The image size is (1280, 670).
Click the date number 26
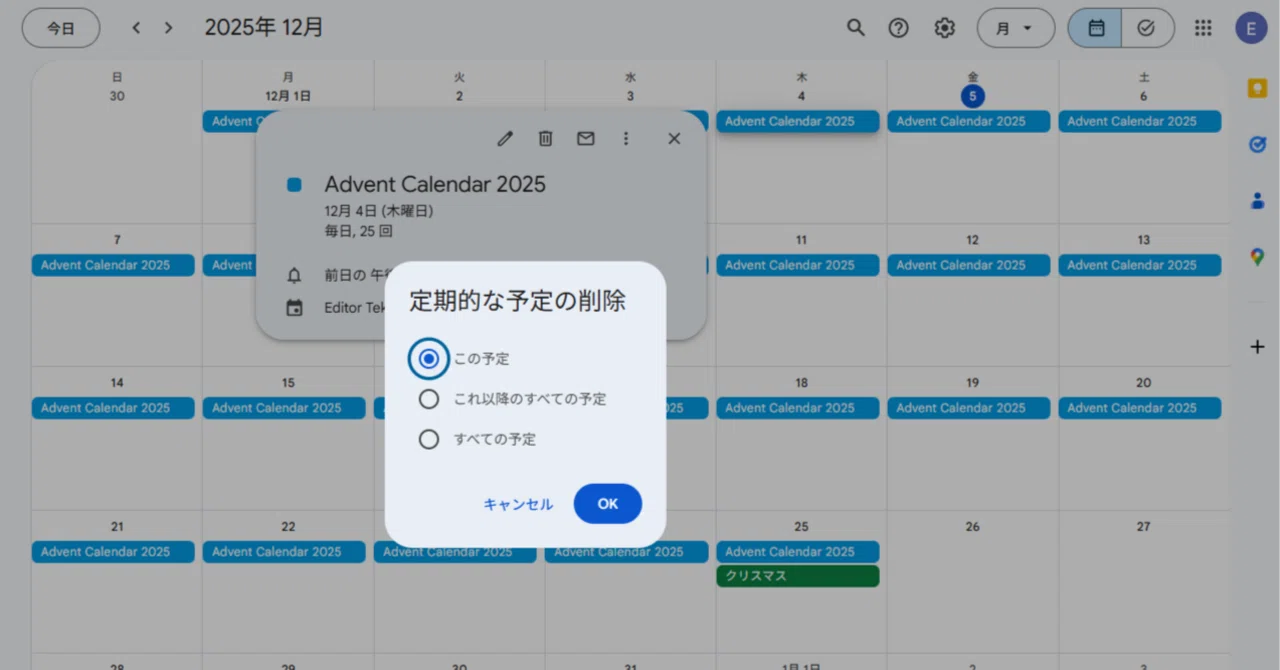click(x=973, y=527)
